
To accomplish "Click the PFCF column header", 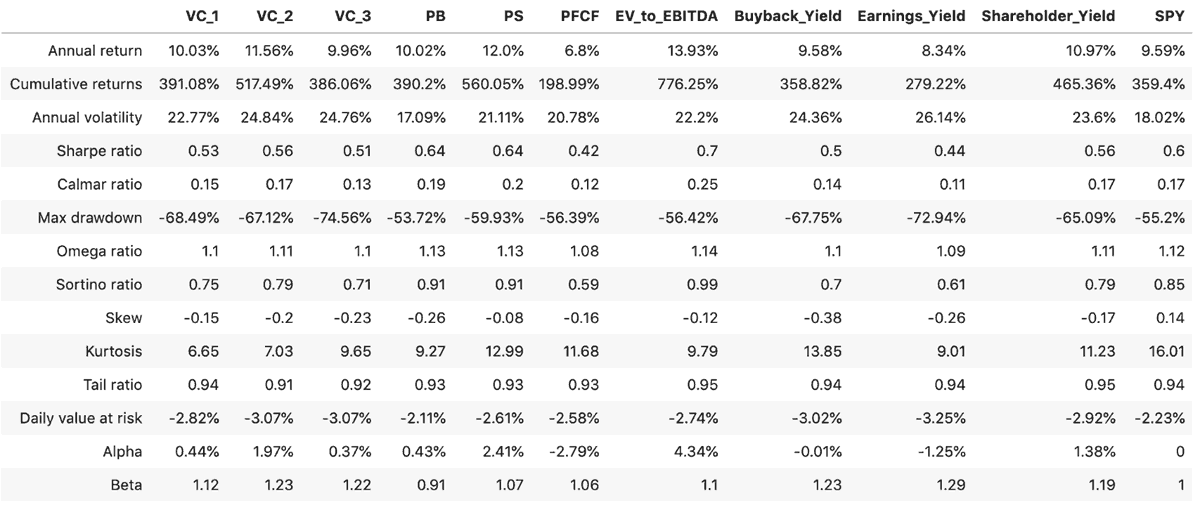I will [x=580, y=17].
